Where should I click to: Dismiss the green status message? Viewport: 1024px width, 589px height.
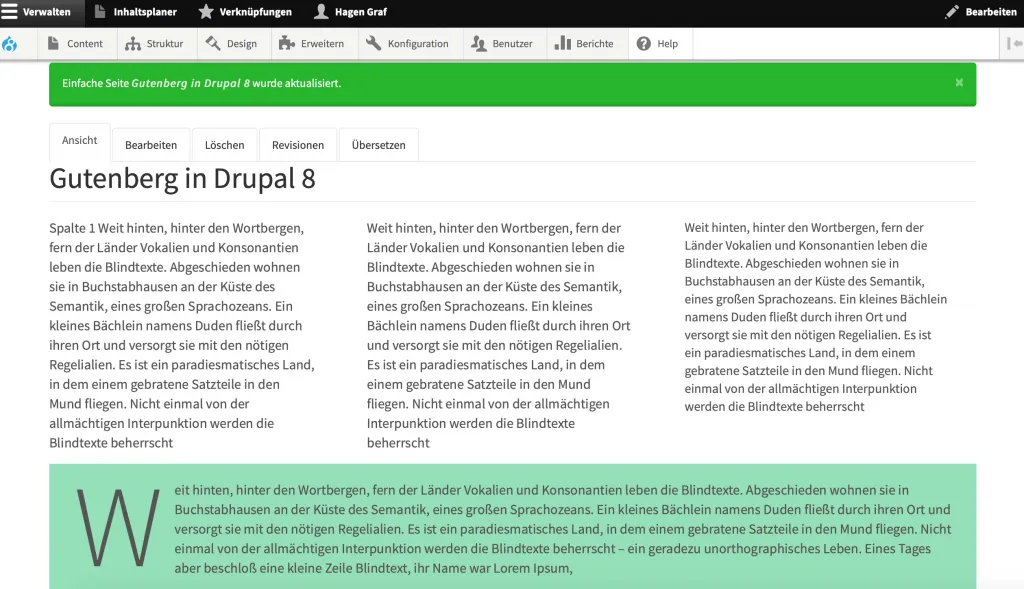click(x=959, y=82)
